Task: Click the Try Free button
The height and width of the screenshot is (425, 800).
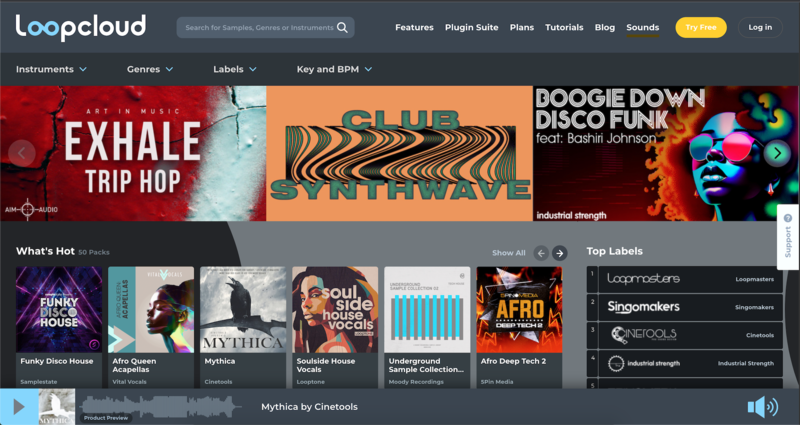Action: [x=701, y=27]
